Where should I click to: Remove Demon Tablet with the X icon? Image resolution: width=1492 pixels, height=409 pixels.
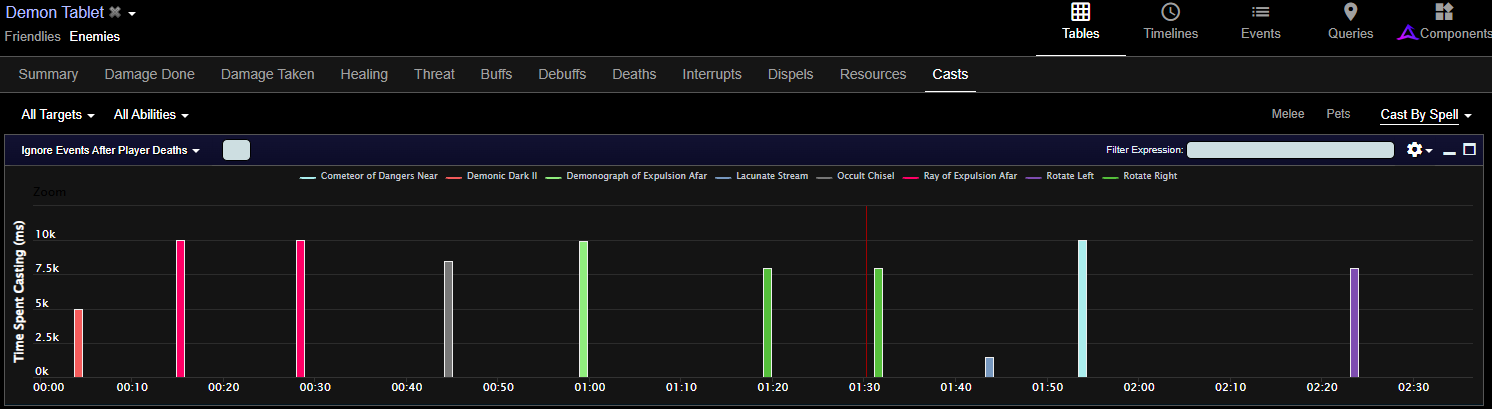pyautogui.click(x=115, y=12)
